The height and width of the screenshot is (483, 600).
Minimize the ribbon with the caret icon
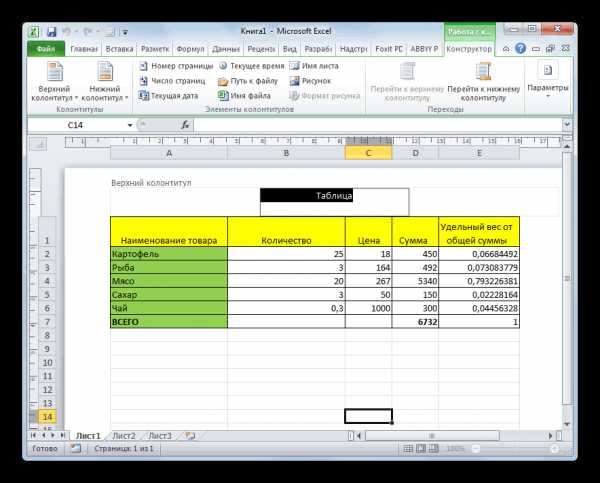coord(506,49)
